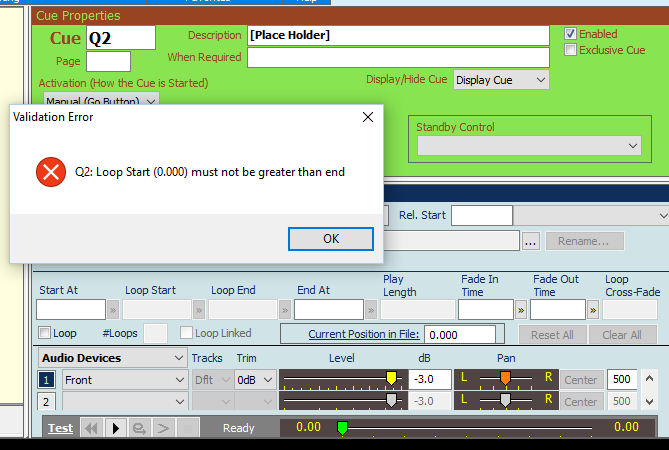Click the arrow button next to Fade Out Time
This screenshot has width=669, height=450.
(593, 309)
